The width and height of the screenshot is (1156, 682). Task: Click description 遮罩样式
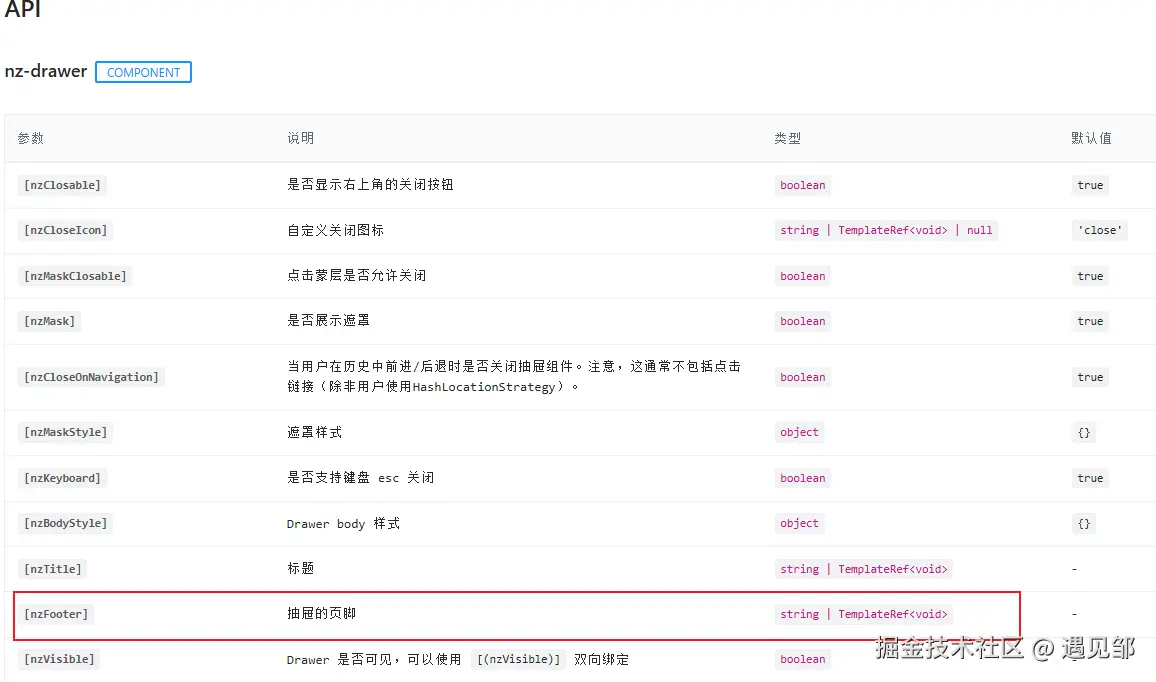(315, 432)
